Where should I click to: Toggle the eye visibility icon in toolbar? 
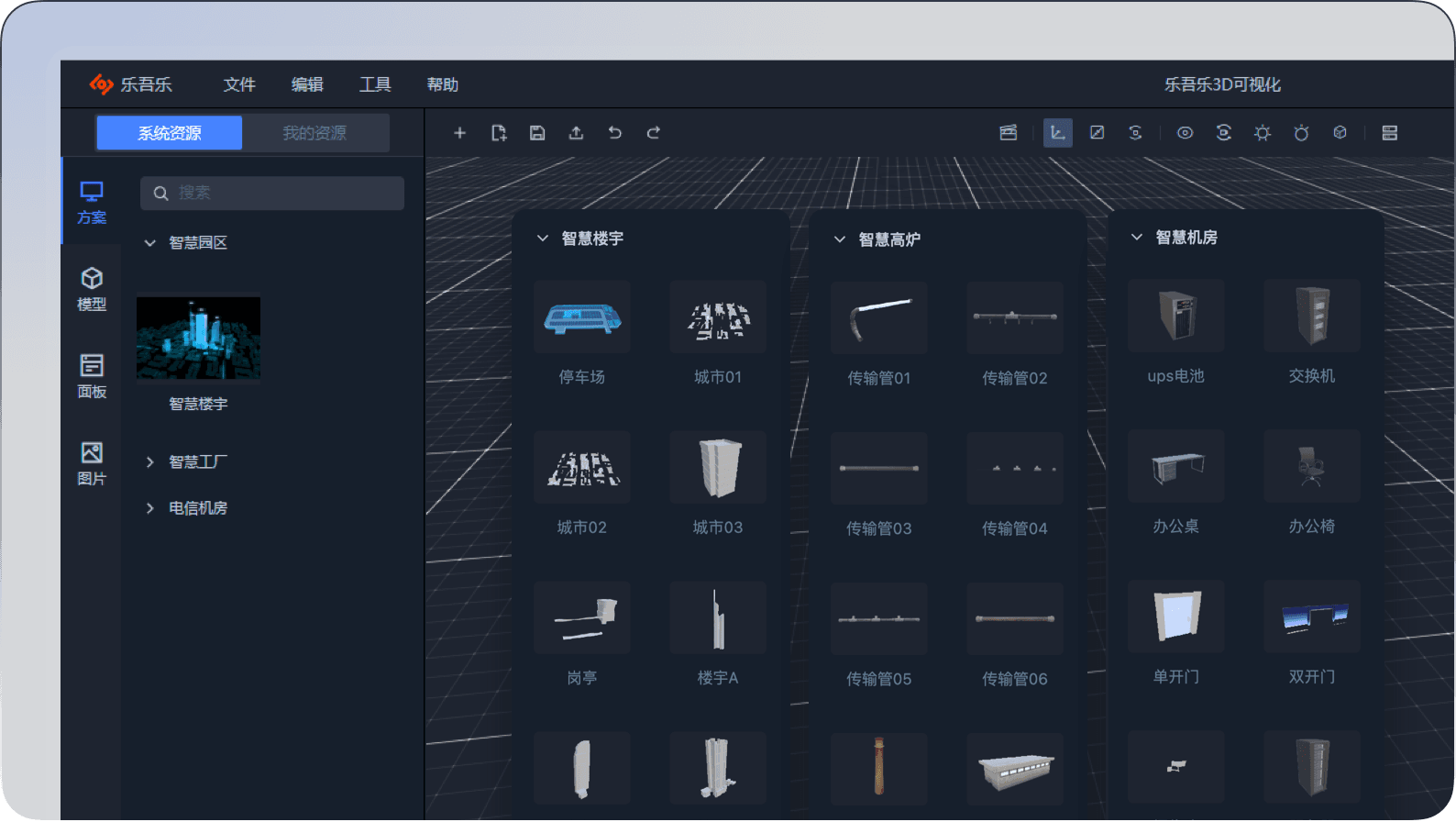click(x=1185, y=133)
